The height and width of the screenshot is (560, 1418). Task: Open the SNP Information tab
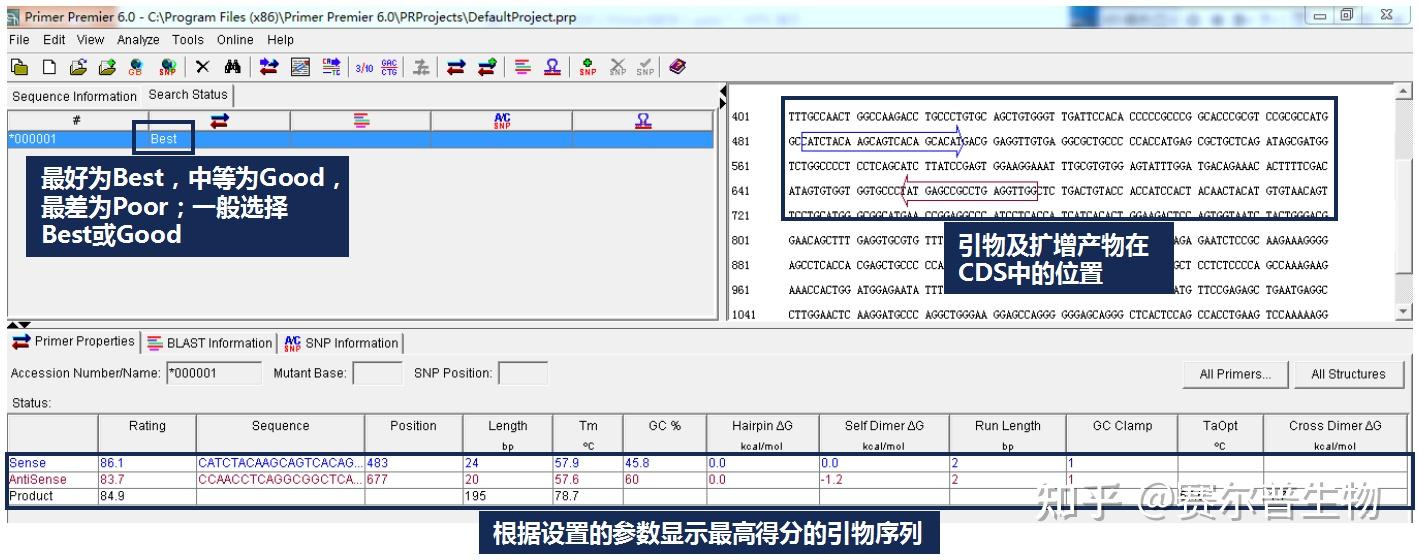tap(342, 343)
